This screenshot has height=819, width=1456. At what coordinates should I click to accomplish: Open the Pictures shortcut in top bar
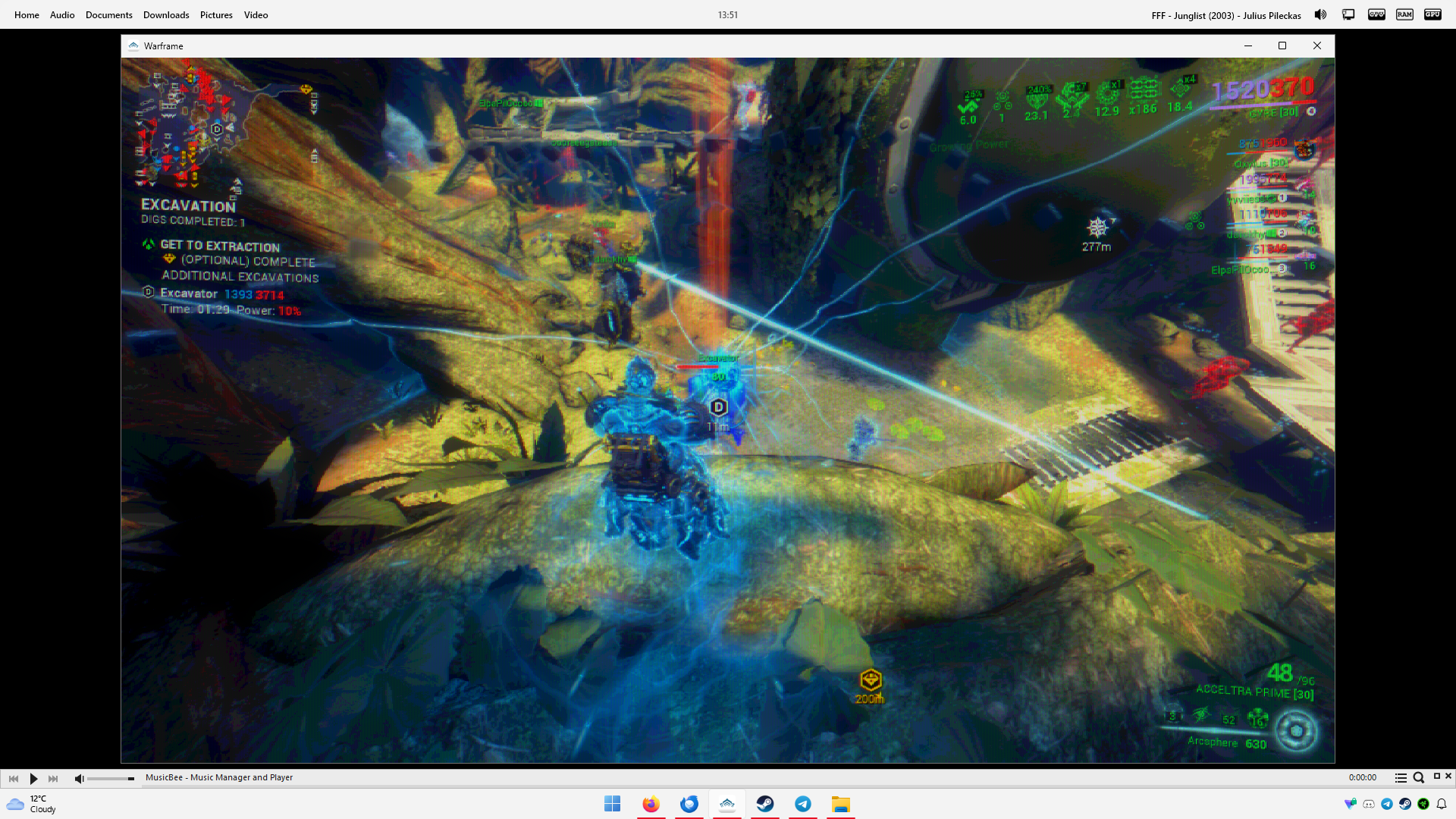tap(216, 15)
